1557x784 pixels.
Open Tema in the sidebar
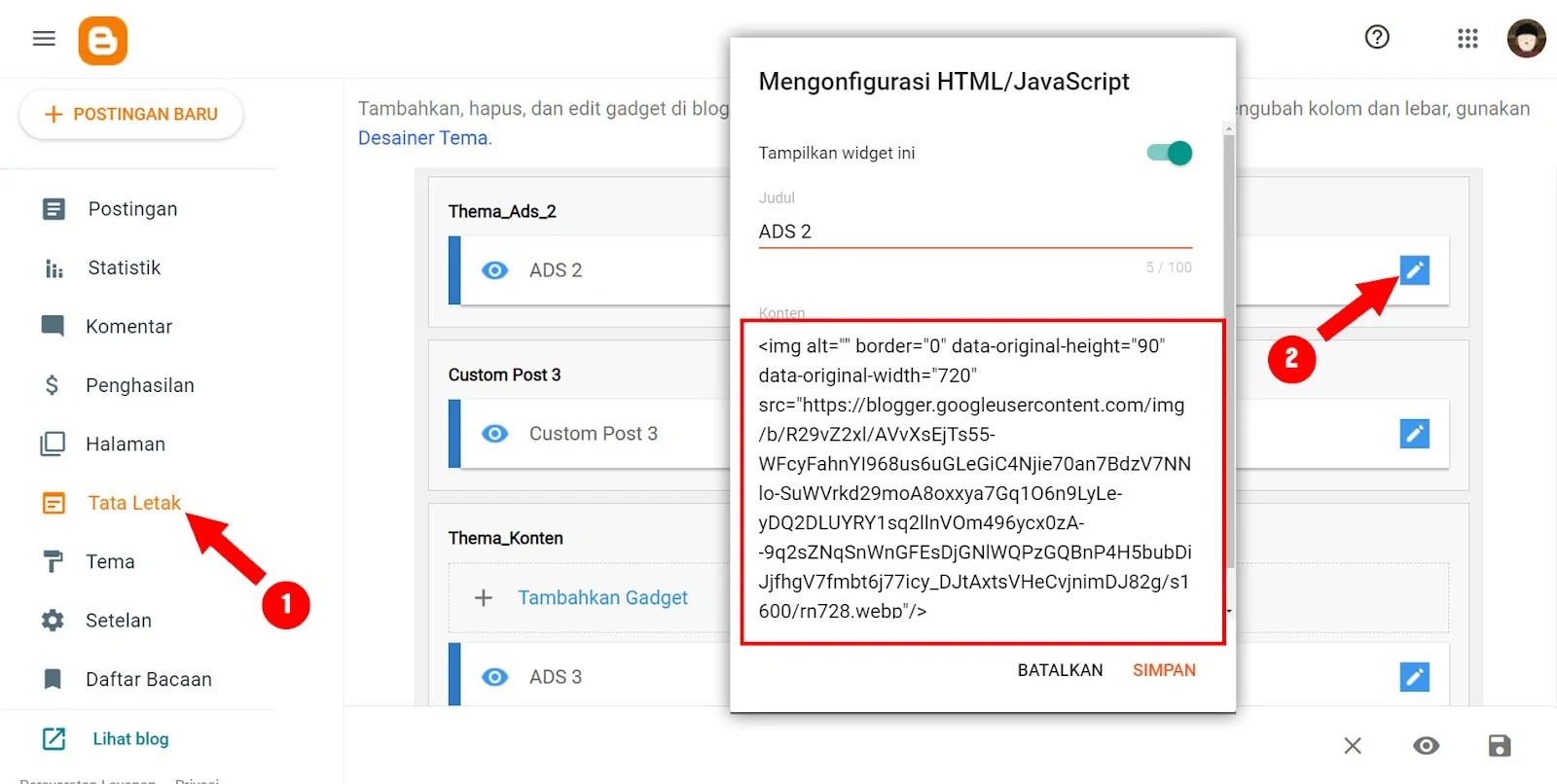pyautogui.click(x=110, y=562)
